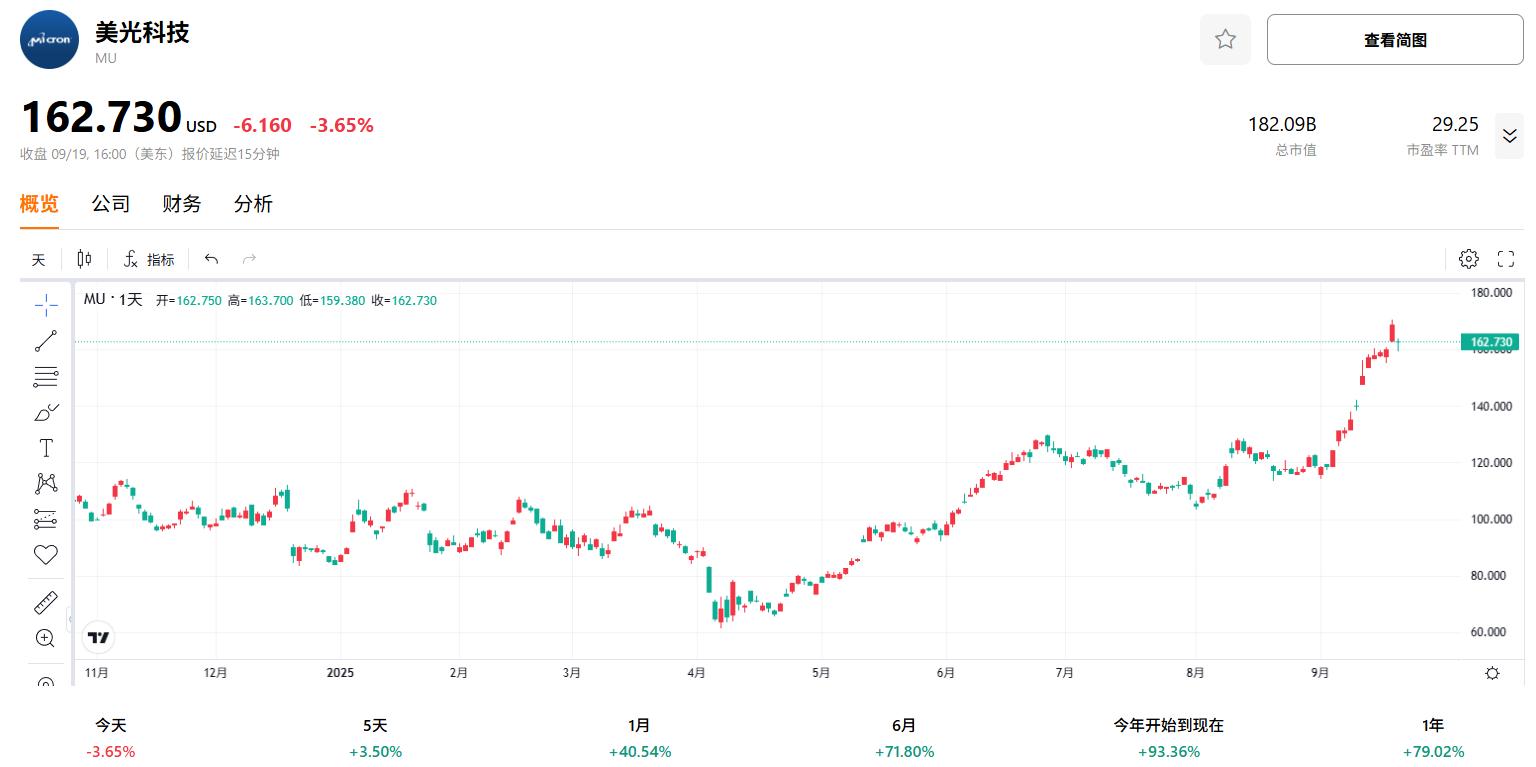Open indicators via the fx 指标 button
The height and width of the screenshot is (767, 1536).
(148, 258)
